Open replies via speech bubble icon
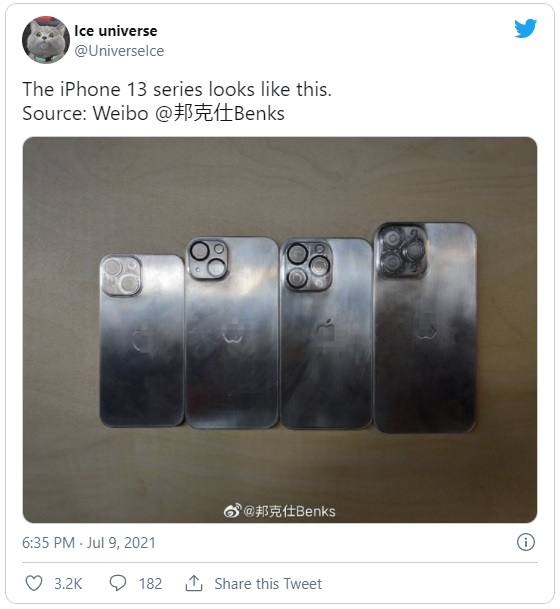The height and width of the screenshot is (609, 560). pos(118,583)
